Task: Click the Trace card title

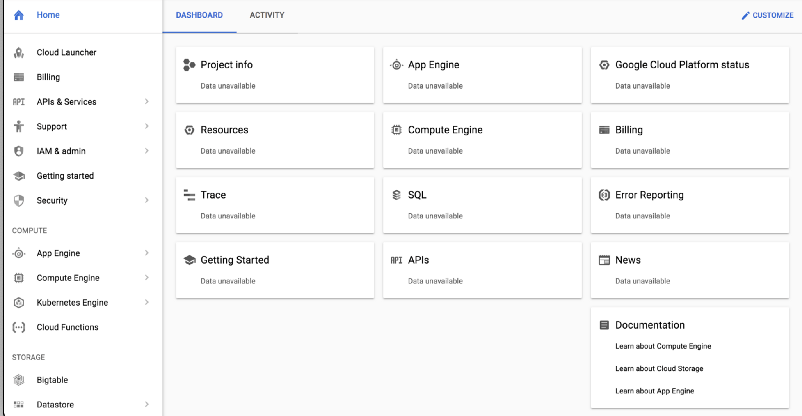Action: point(213,195)
